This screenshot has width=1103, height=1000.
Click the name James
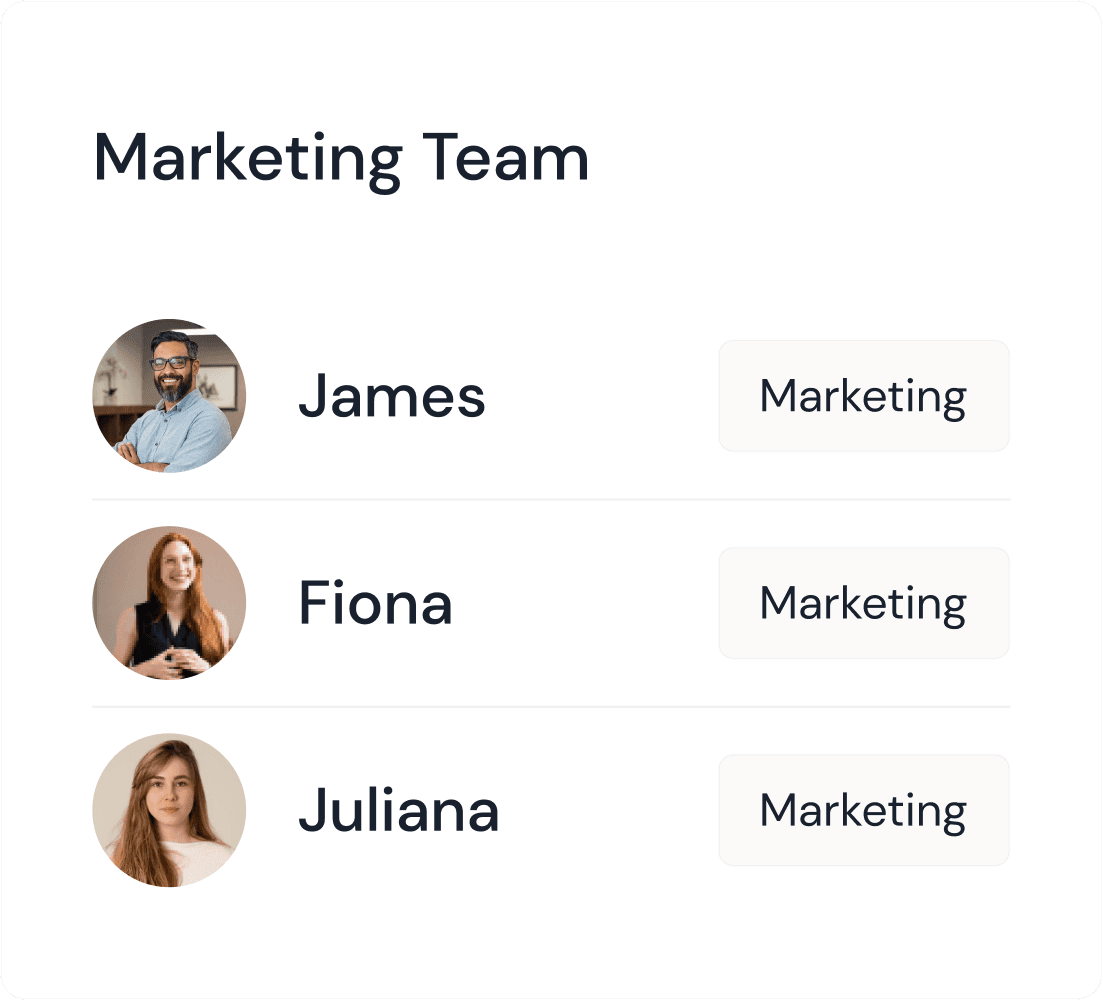(392, 397)
